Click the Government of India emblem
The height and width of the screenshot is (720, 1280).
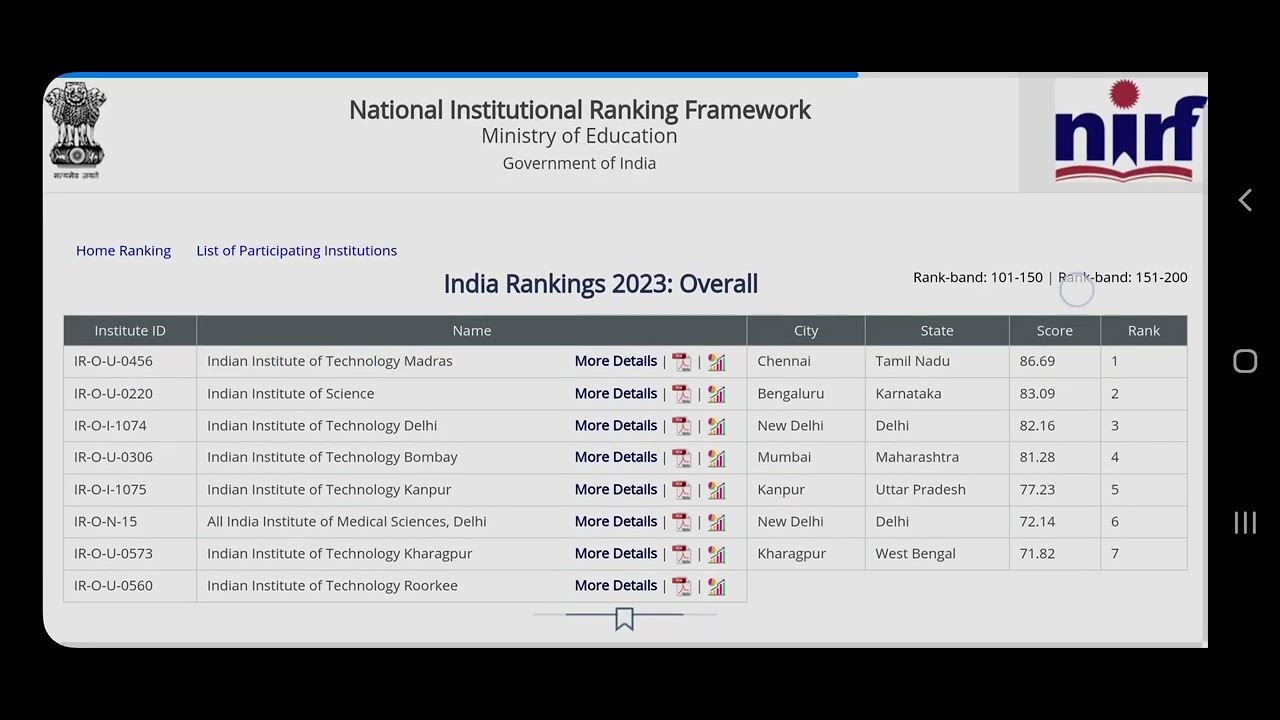pos(76,131)
